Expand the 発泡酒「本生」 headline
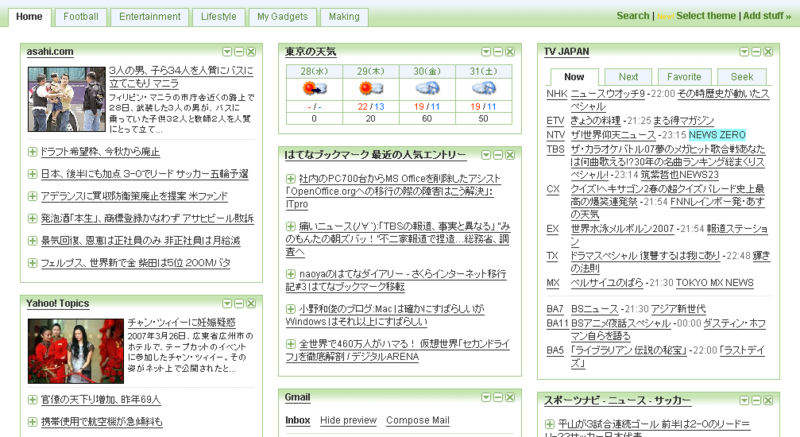The width and height of the screenshot is (800, 437). tap(32, 218)
